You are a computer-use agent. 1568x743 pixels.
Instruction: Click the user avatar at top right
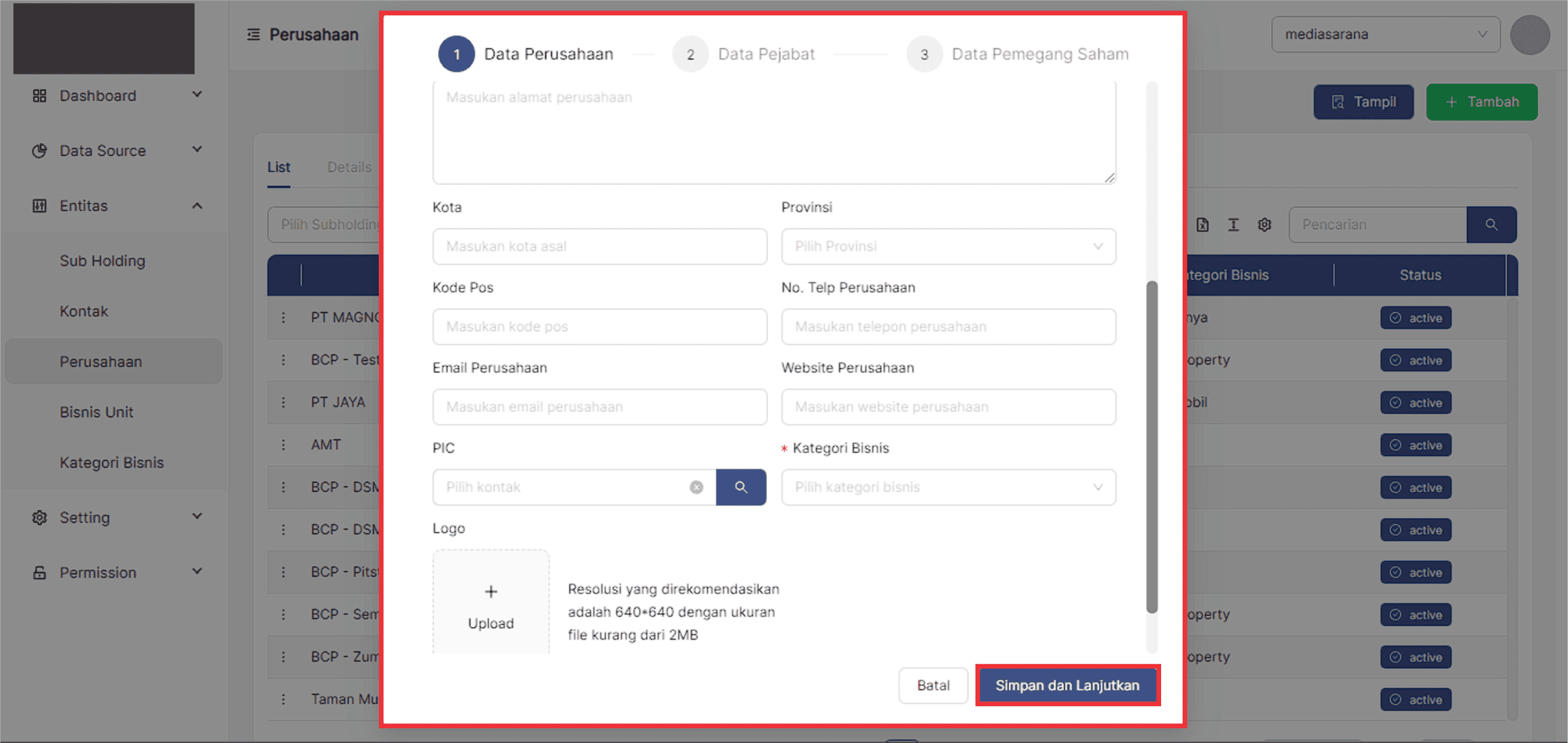pyautogui.click(x=1530, y=35)
